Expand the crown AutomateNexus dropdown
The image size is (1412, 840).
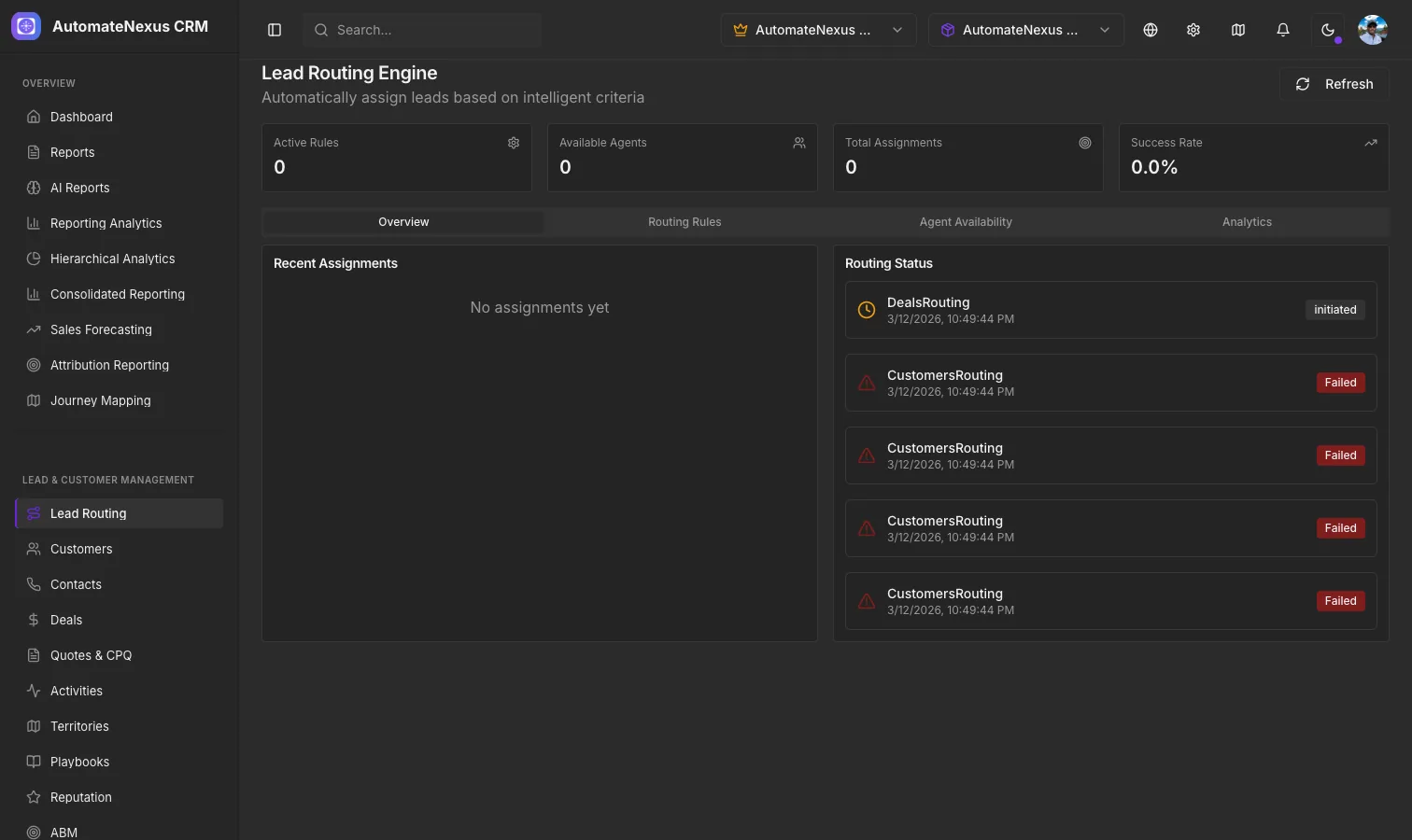818,30
